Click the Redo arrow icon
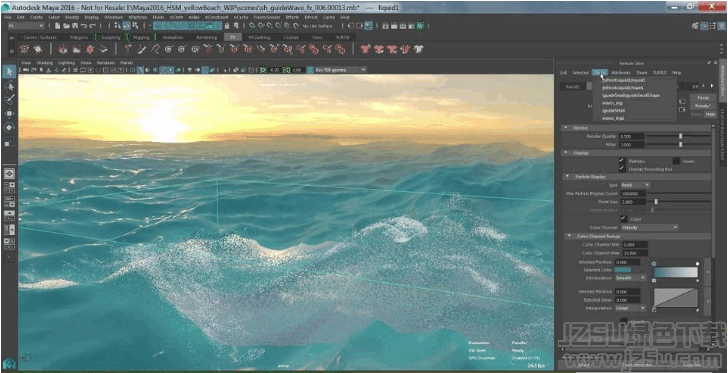 point(92,26)
